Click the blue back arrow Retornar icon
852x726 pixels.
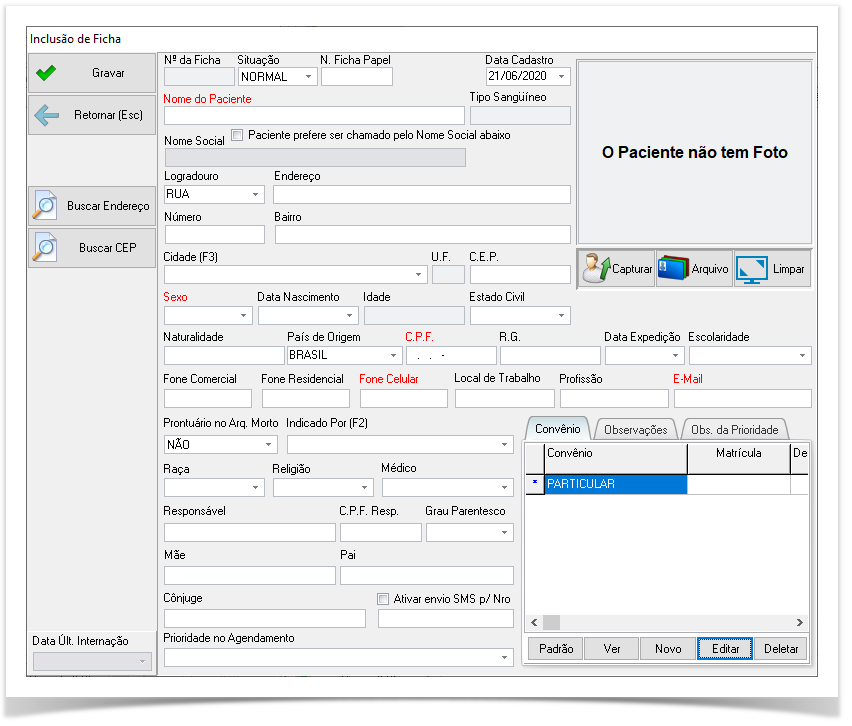(x=46, y=115)
